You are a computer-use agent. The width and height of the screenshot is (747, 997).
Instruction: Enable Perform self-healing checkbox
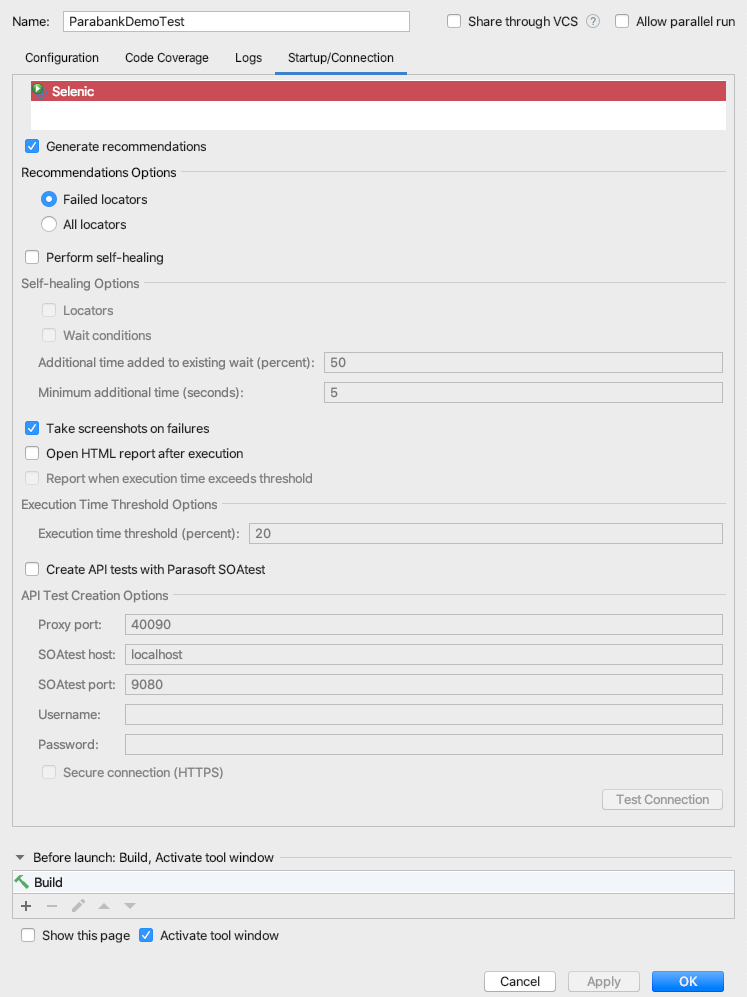pos(32,258)
